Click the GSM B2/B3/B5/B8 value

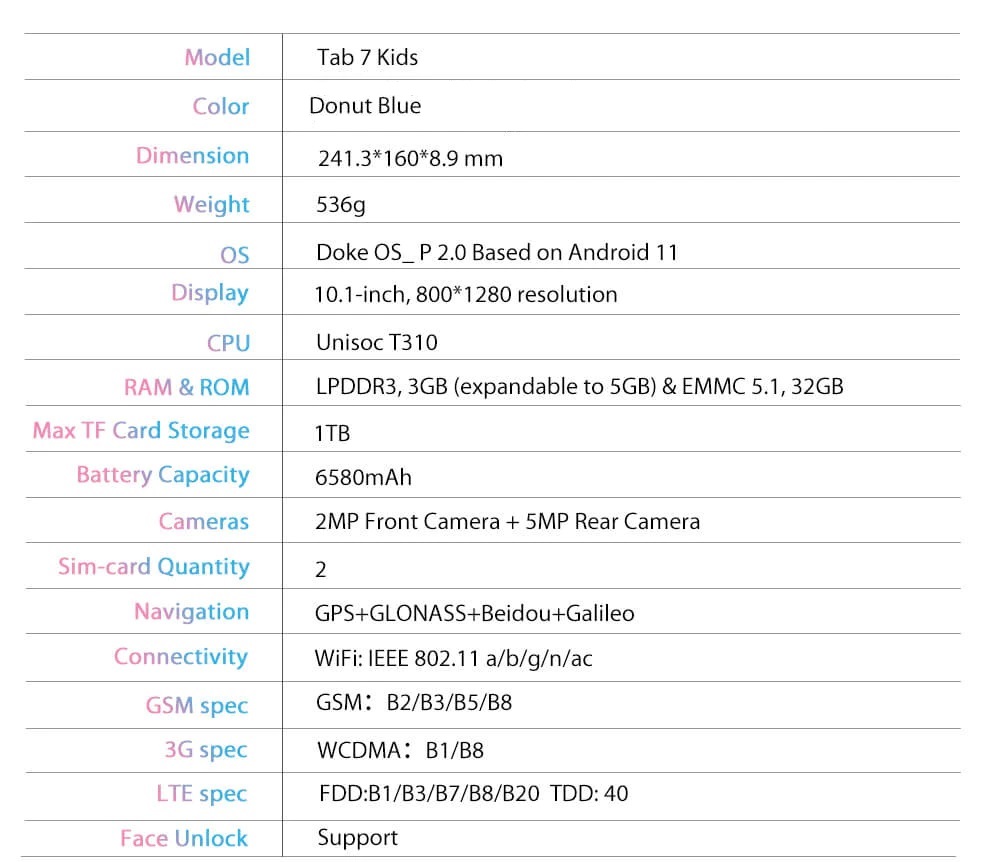414,702
